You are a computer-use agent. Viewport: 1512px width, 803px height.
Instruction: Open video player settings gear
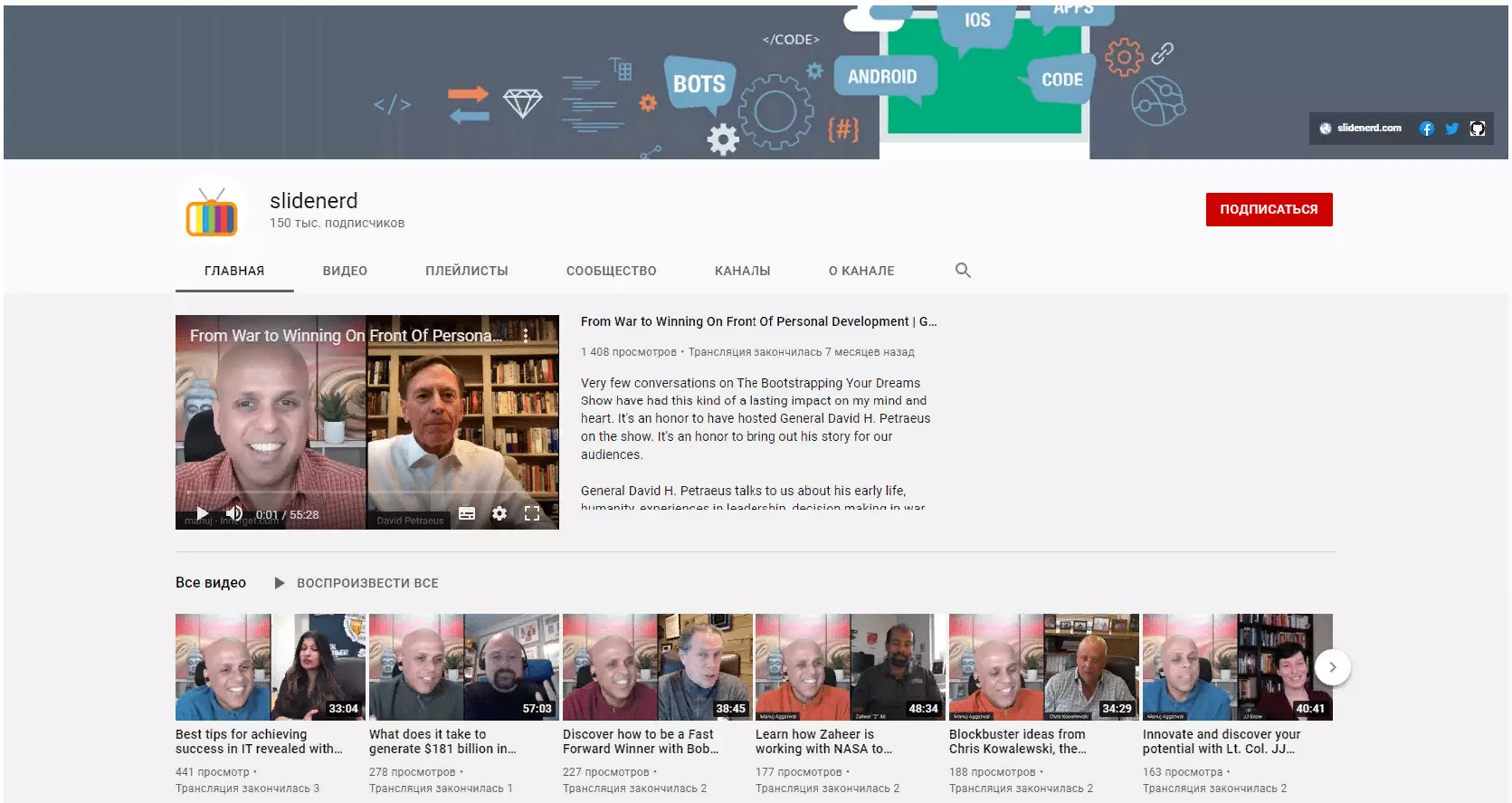(499, 514)
